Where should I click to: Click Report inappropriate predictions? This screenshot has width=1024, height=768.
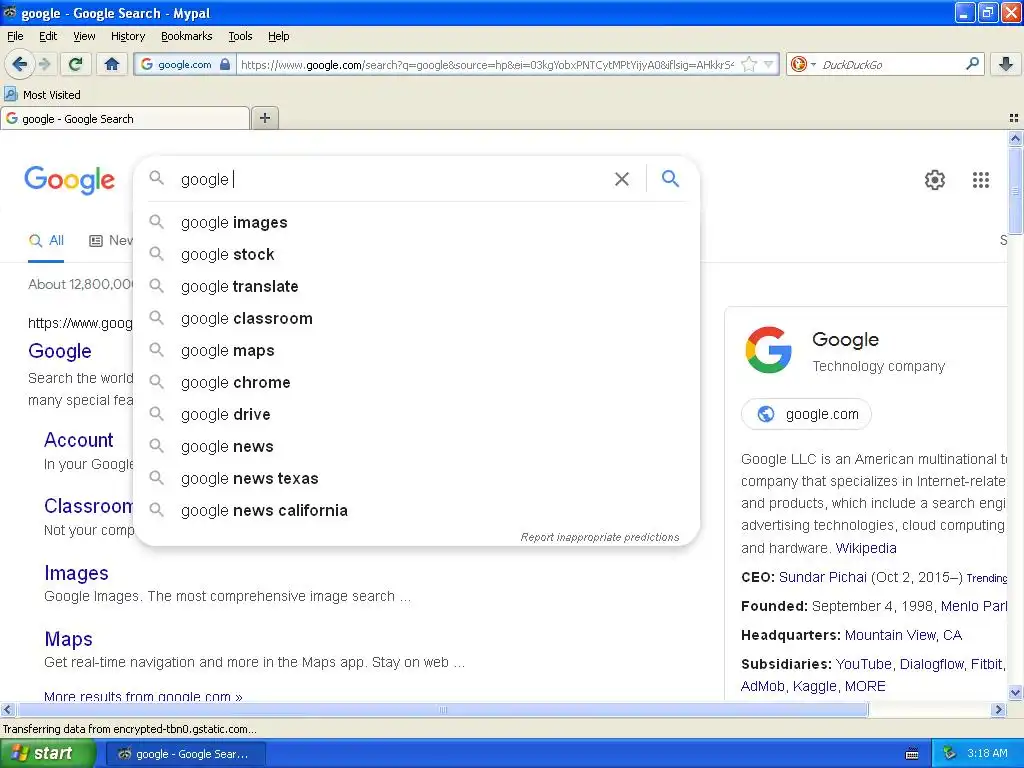[600, 537]
